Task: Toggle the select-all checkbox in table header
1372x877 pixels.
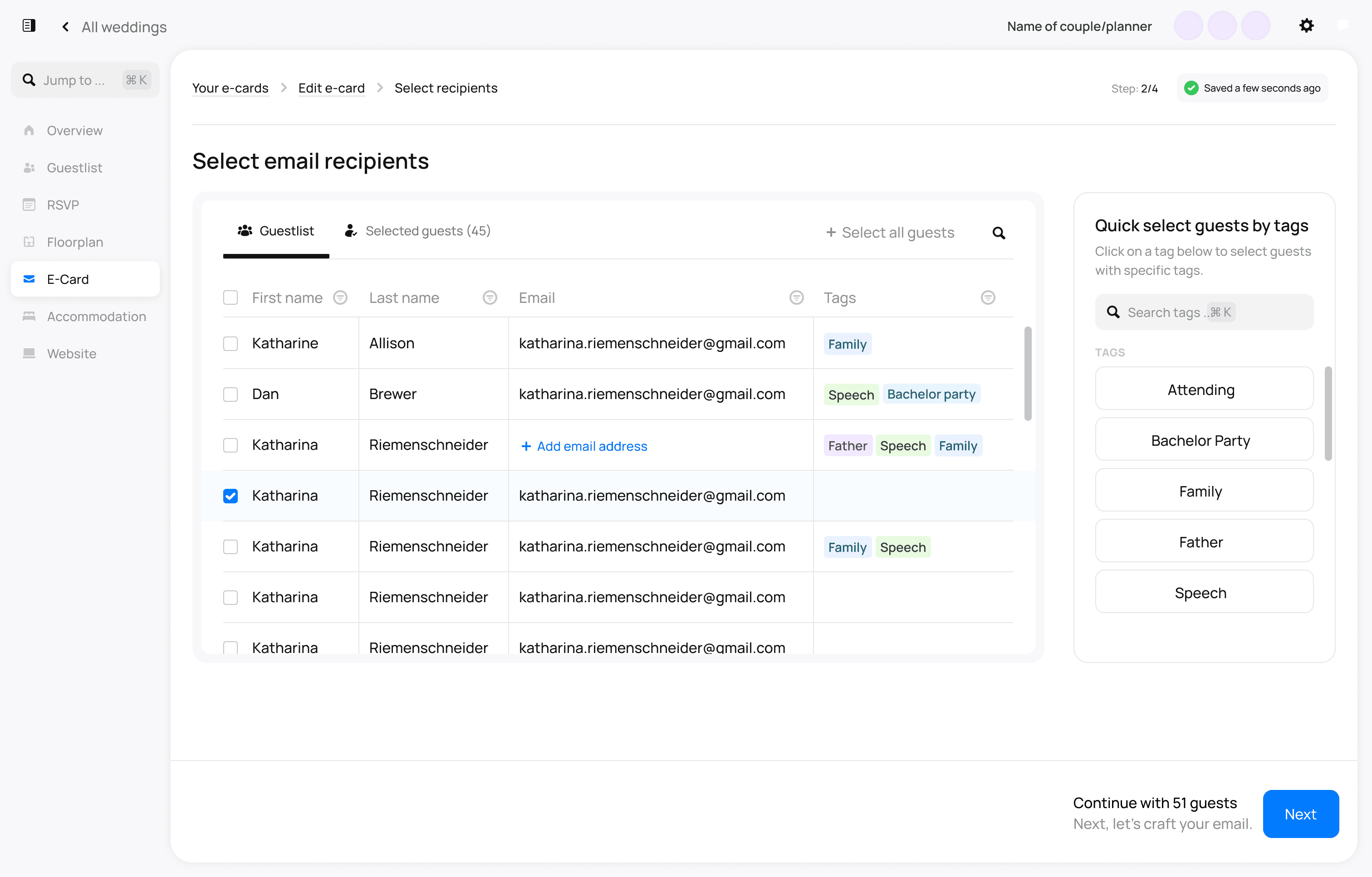Action: [x=230, y=297]
